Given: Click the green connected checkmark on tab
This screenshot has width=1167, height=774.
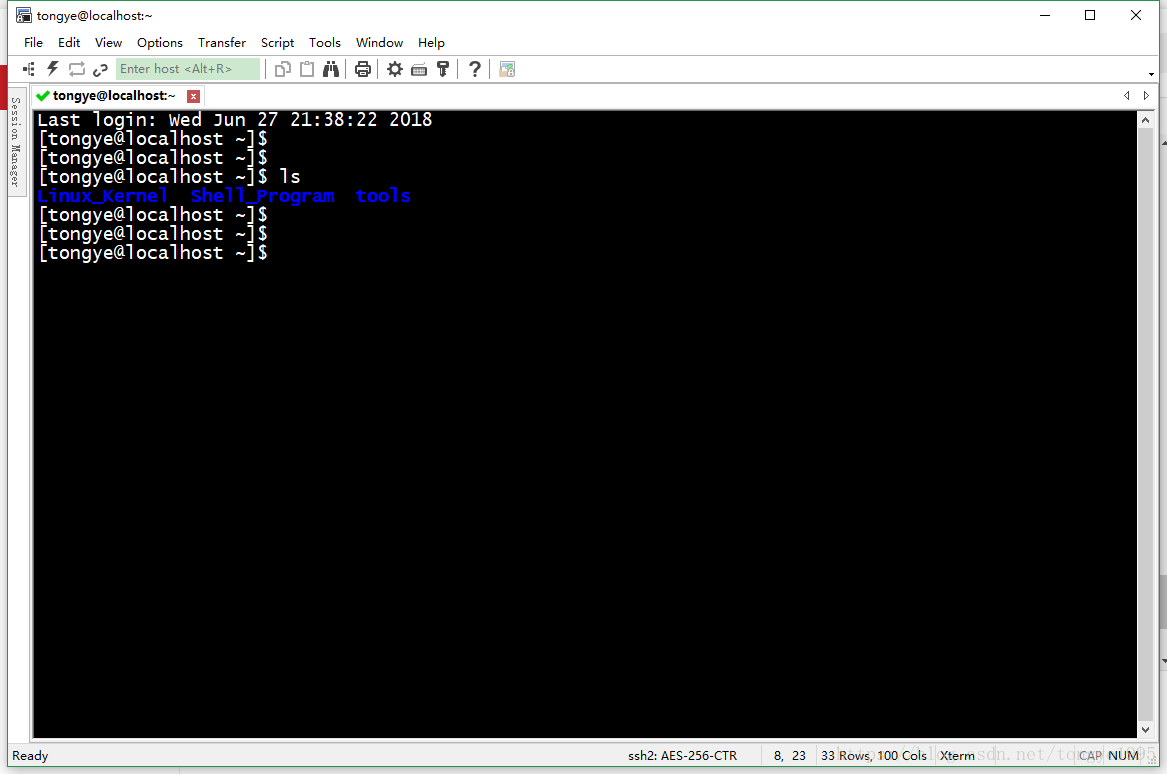Looking at the screenshot, I should tap(42, 95).
